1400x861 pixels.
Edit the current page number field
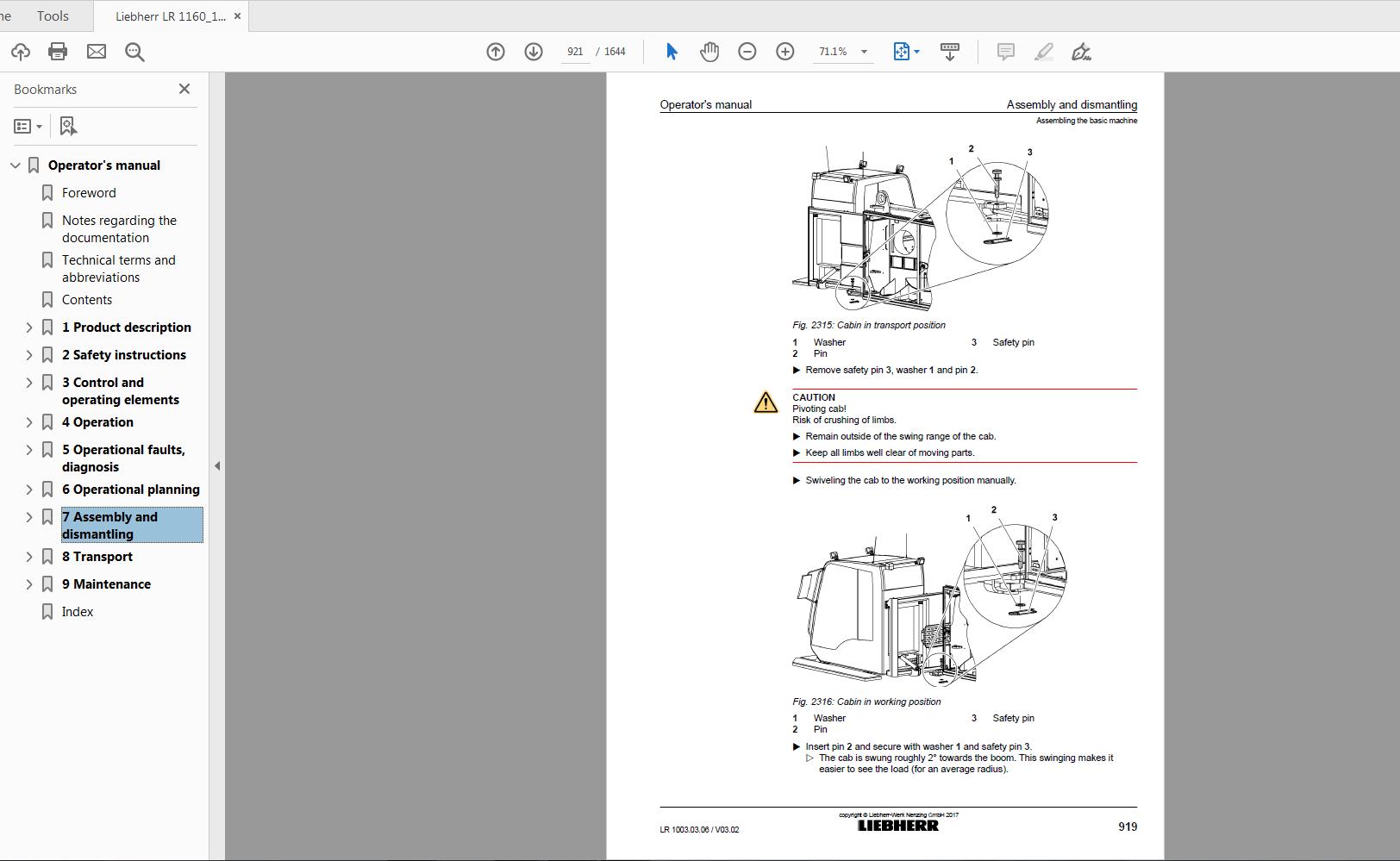click(x=575, y=52)
